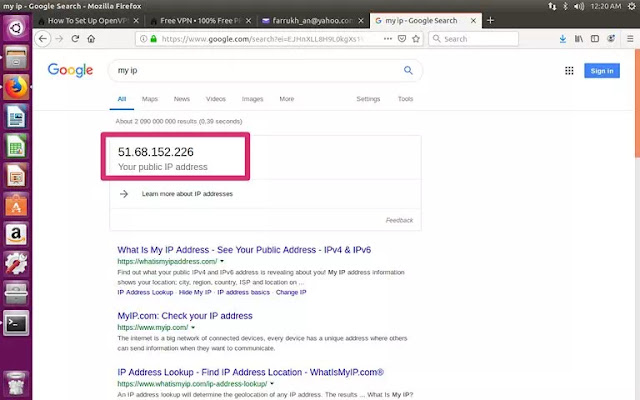The height and width of the screenshot is (400, 640).
Task: Open the network indicator in top panel
Action: point(552,6)
